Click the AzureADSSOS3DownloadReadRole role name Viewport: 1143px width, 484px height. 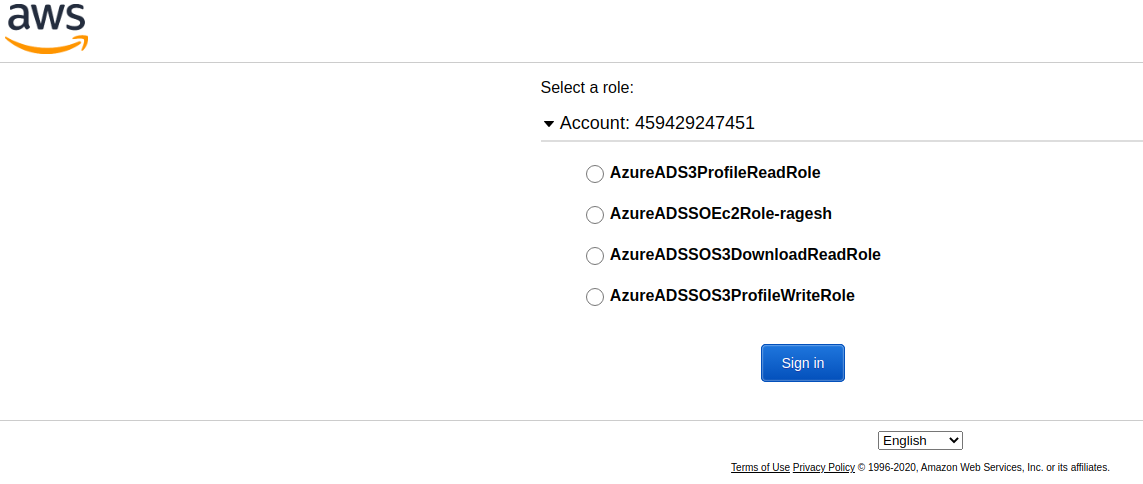pos(745,254)
